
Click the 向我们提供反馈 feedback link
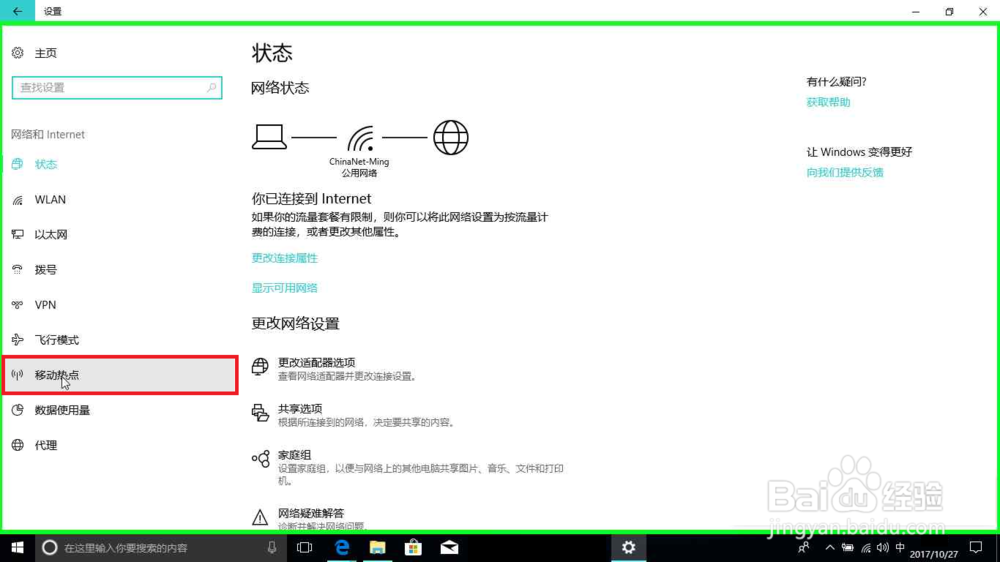pos(845,172)
